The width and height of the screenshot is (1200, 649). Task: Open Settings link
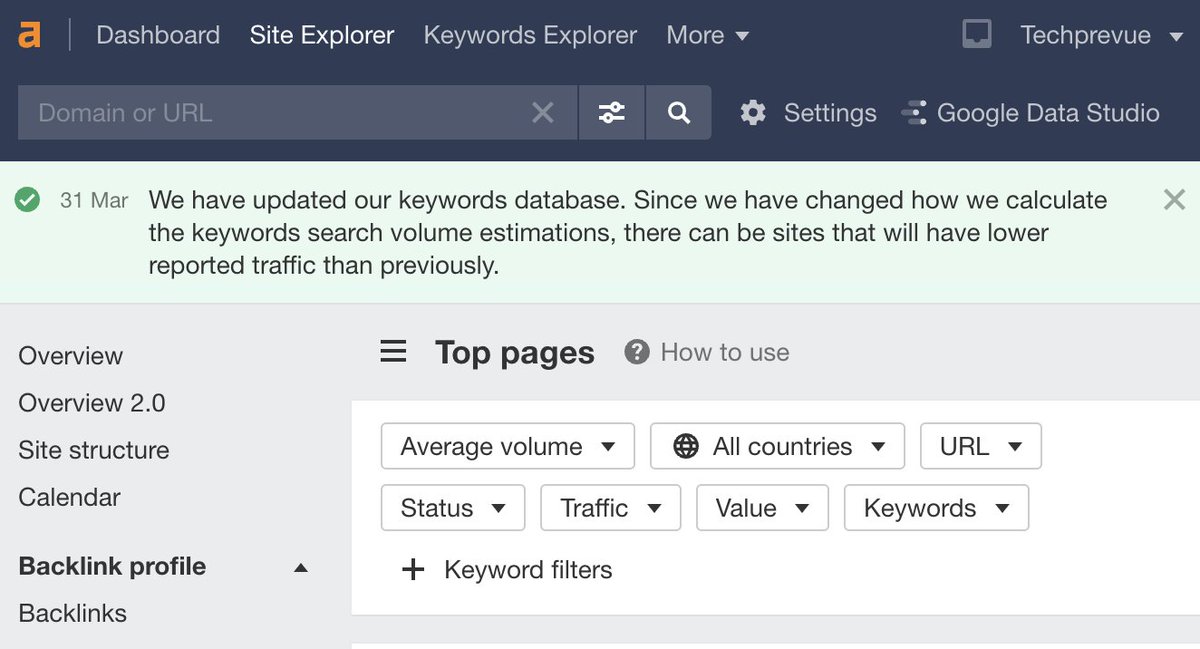click(830, 113)
